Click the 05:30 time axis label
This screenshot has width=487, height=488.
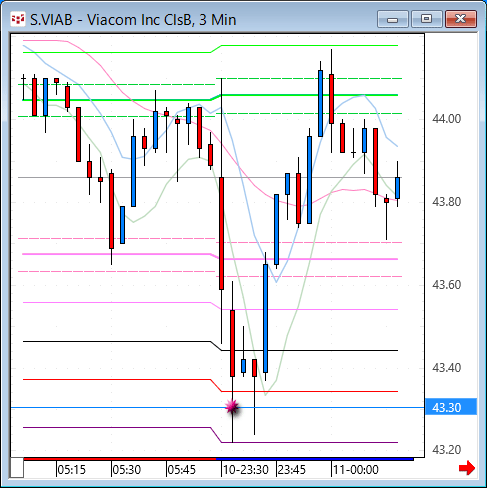[126, 470]
